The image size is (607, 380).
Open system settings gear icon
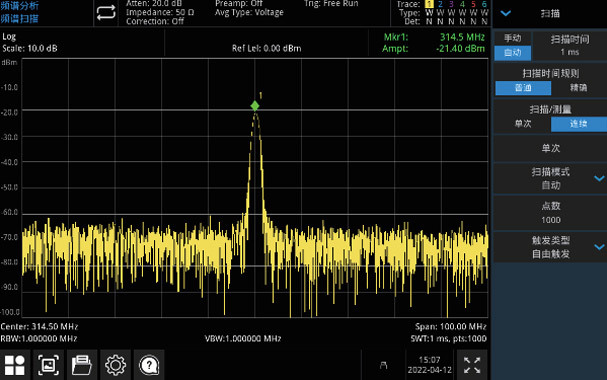point(115,365)
